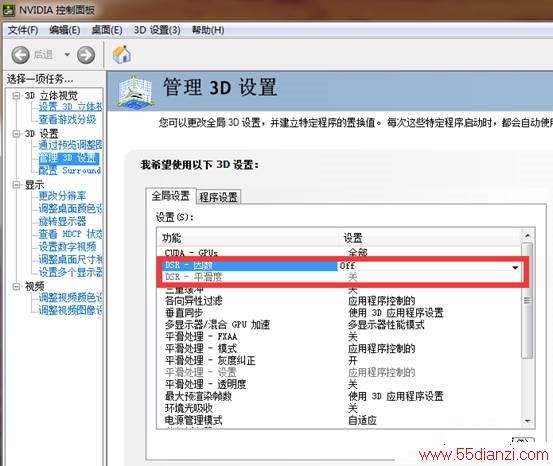Open 设置 3D 立体视觉 link

pyautogui.click(x=71, y=107)
